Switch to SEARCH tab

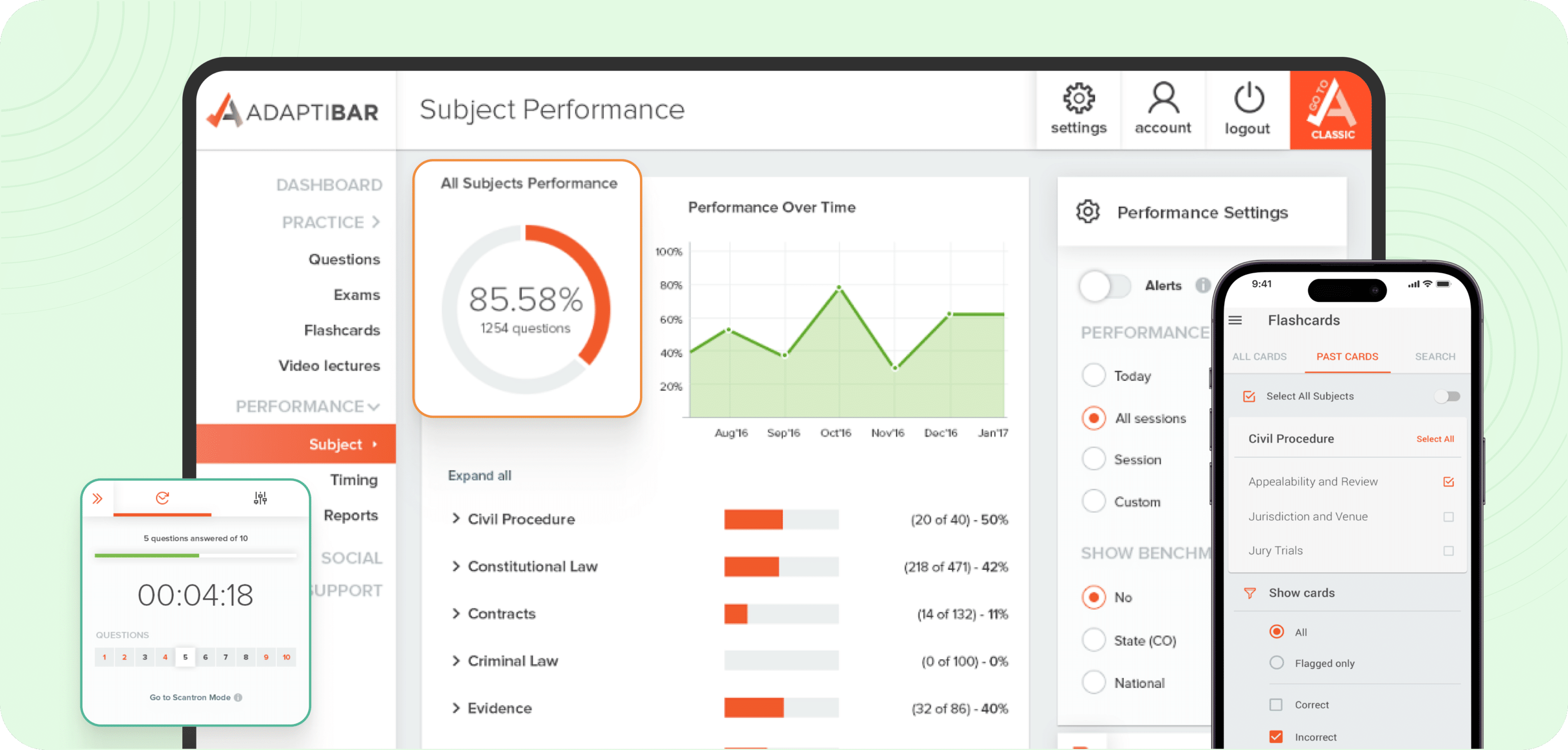click(1435, 356)
